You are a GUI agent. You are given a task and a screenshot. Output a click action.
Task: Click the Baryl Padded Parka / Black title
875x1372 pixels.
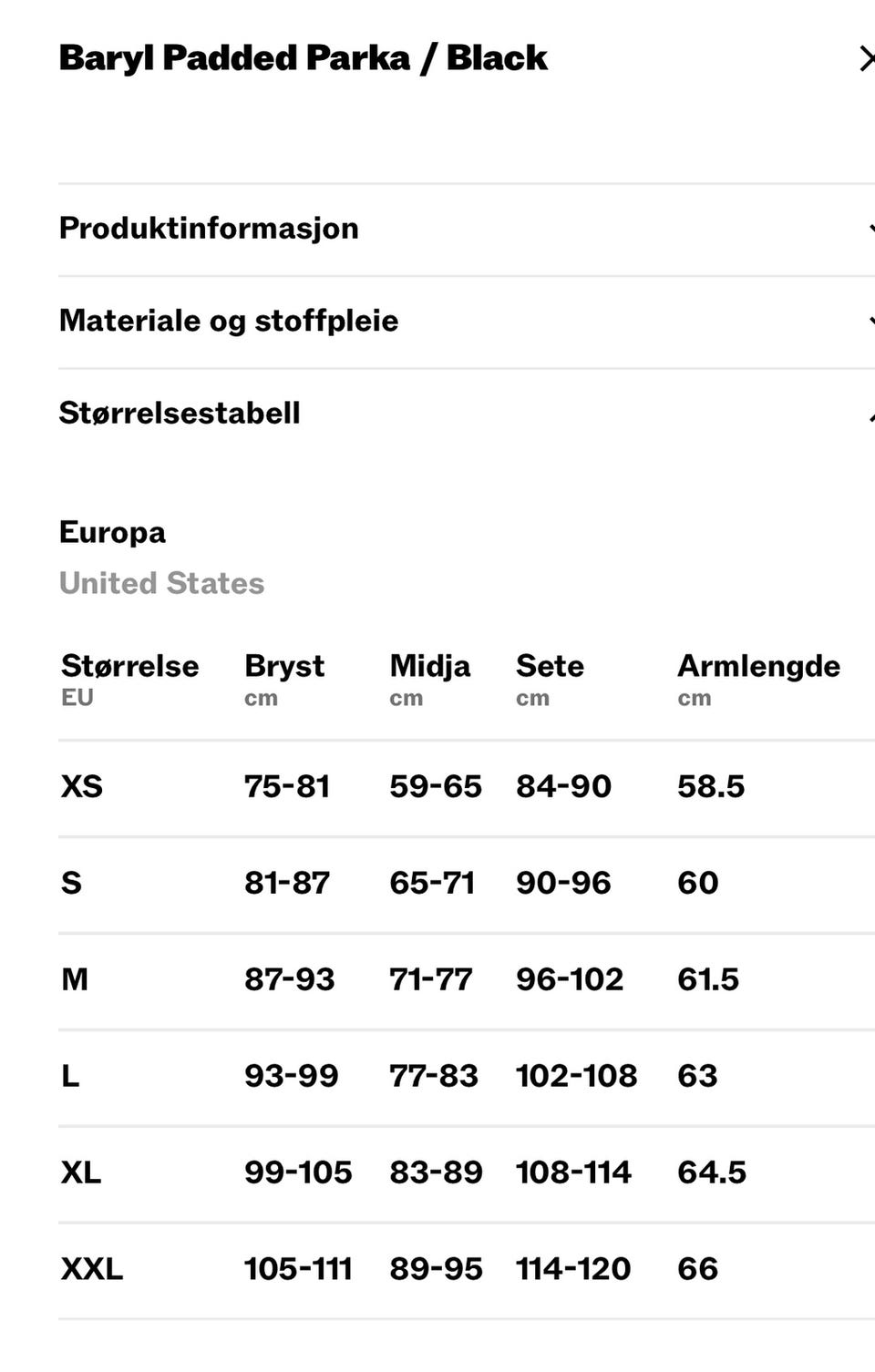(x=303, y=58)
